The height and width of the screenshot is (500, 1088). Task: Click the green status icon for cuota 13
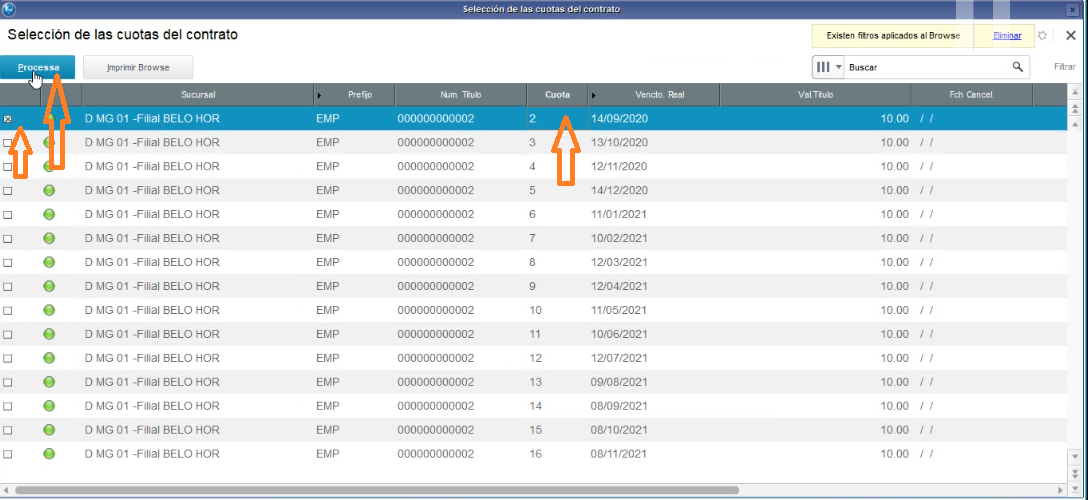click(49, 382)
